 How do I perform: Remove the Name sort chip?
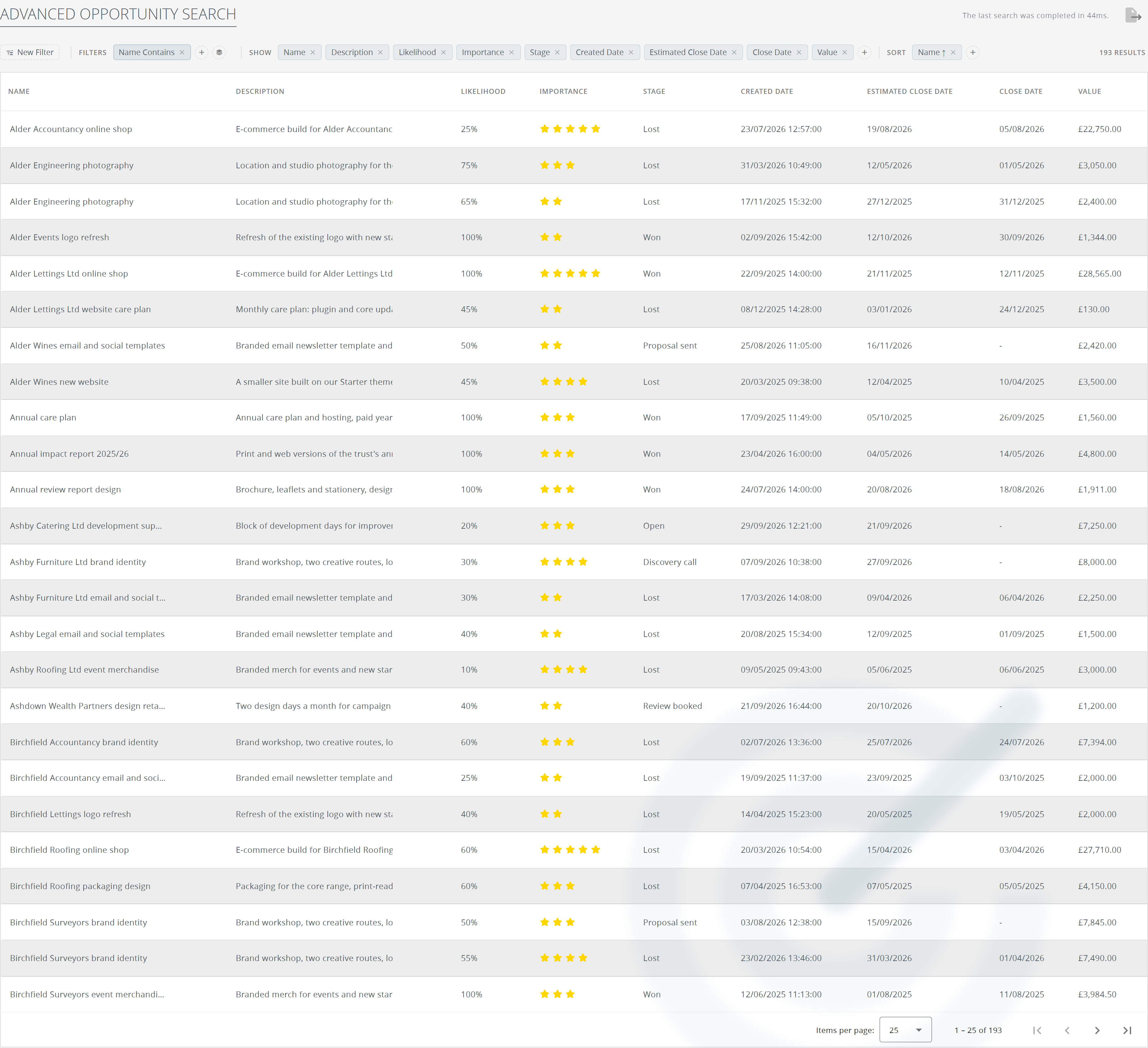click(953, 52)
